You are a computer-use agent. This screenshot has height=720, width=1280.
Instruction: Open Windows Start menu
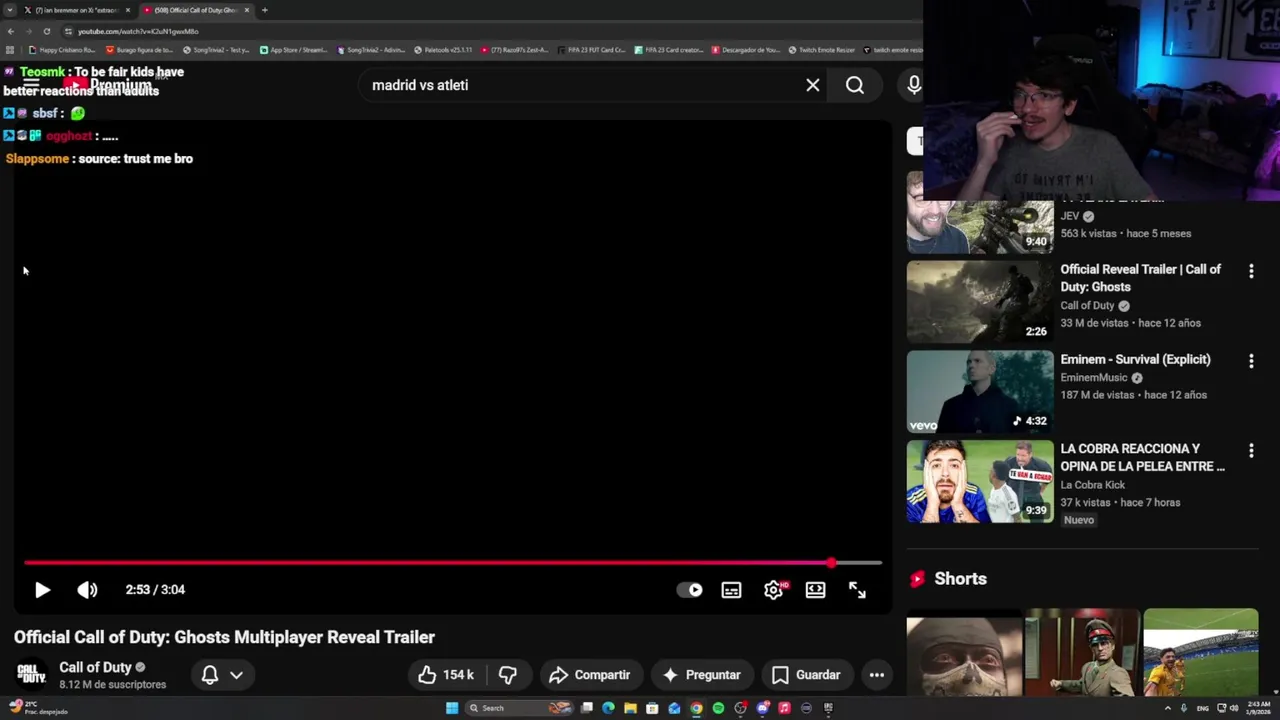click(452, 708)
